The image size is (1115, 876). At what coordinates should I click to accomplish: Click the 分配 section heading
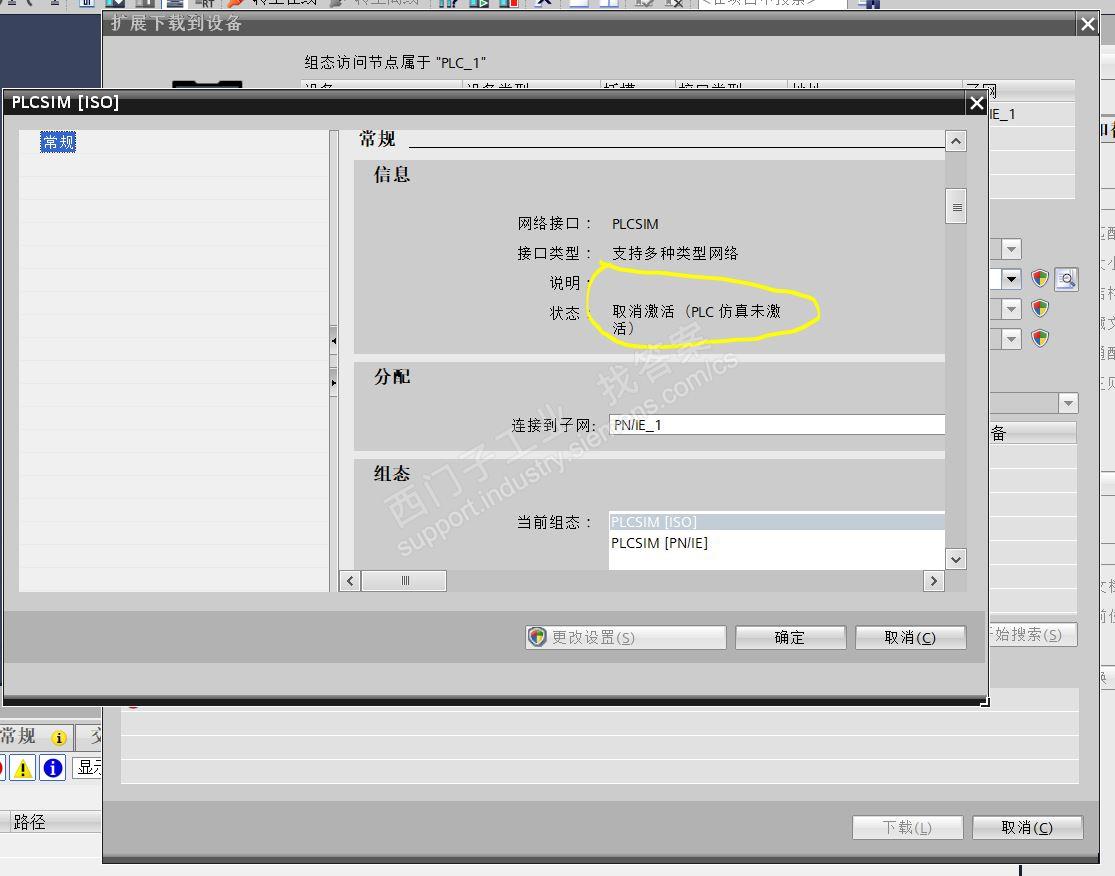[392, 377]
